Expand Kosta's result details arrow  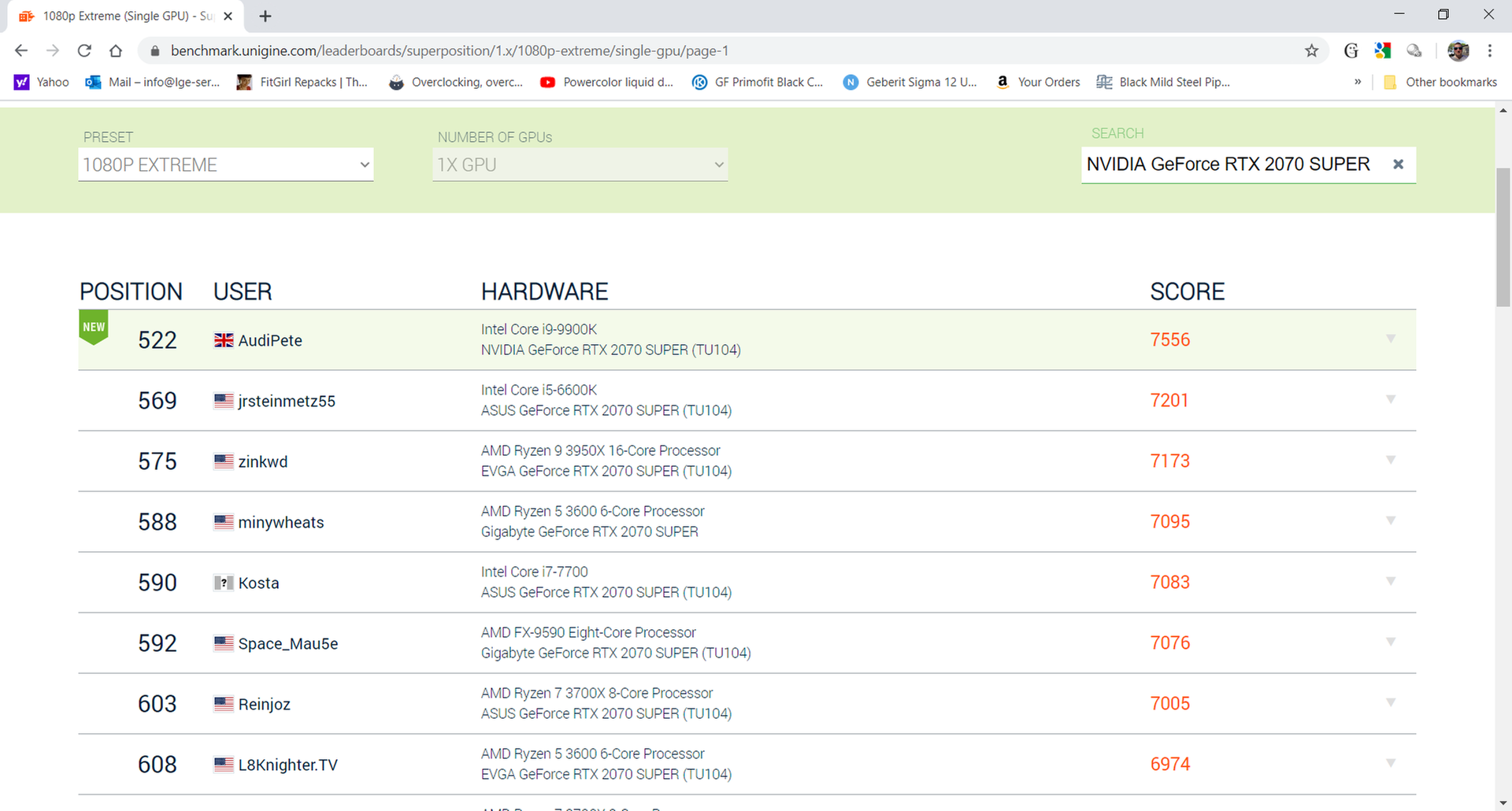1391,581
